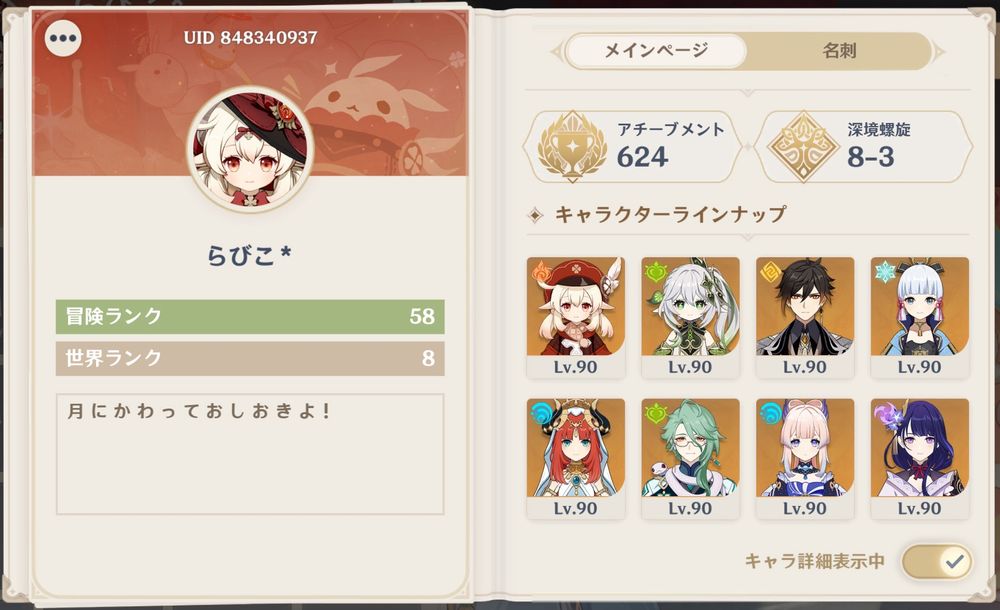Open the Spiral Abyss diamond emblem
This screenshot has width=1000, height=610.
click(804, 147)
